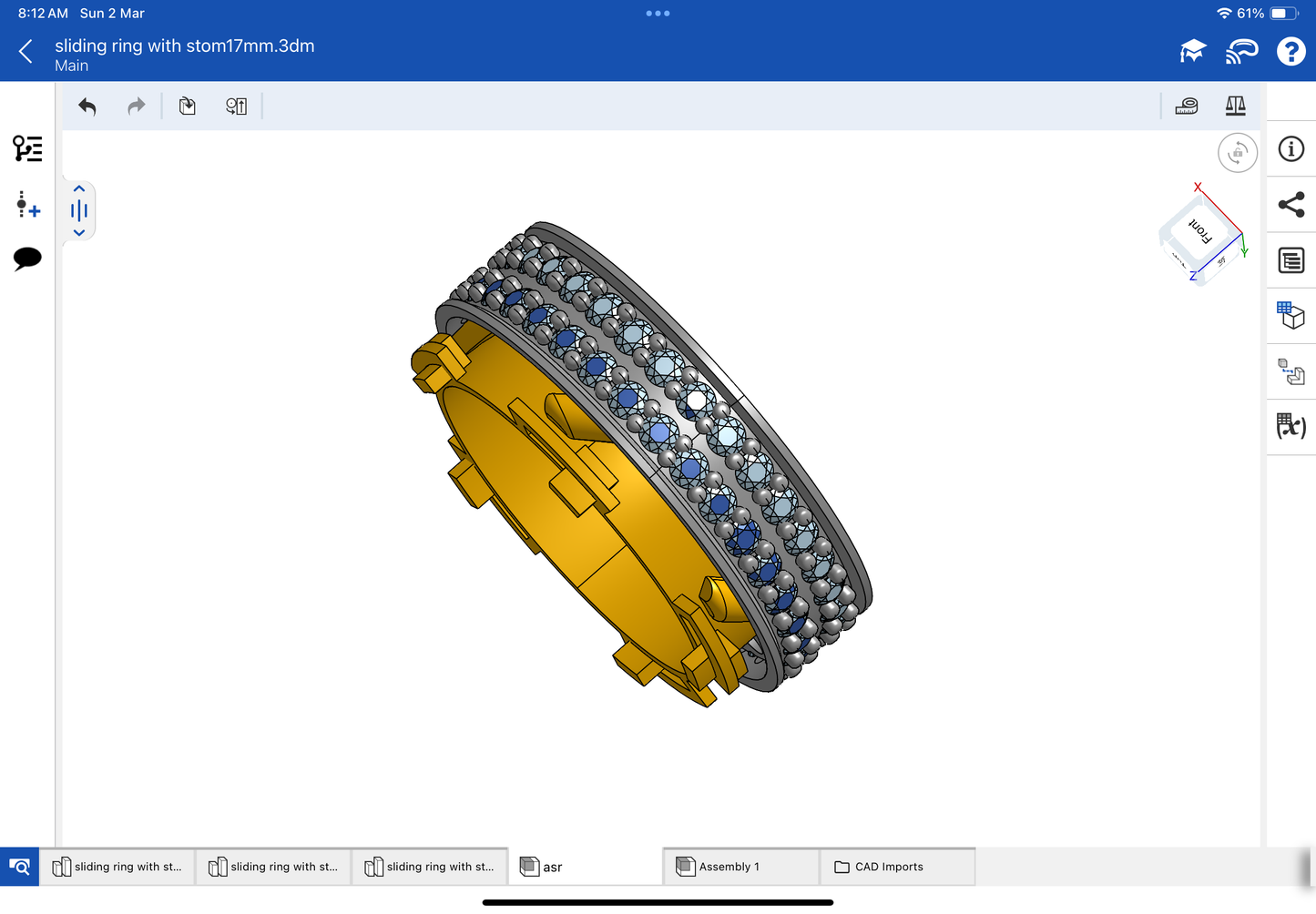
Task: Switch to the Assembly 1 tab
Action: pyautogui.click(x=740, y=867)
